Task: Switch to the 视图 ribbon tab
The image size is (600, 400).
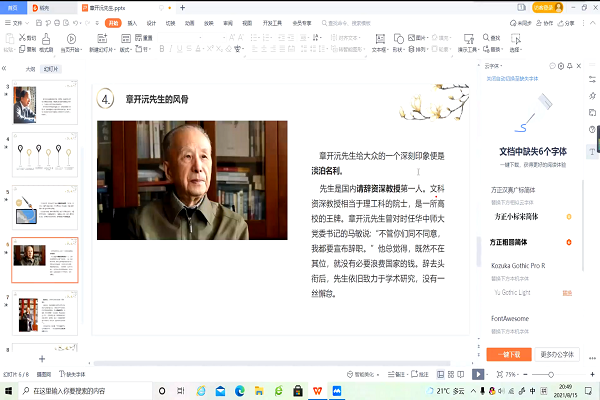Action: 245,21
